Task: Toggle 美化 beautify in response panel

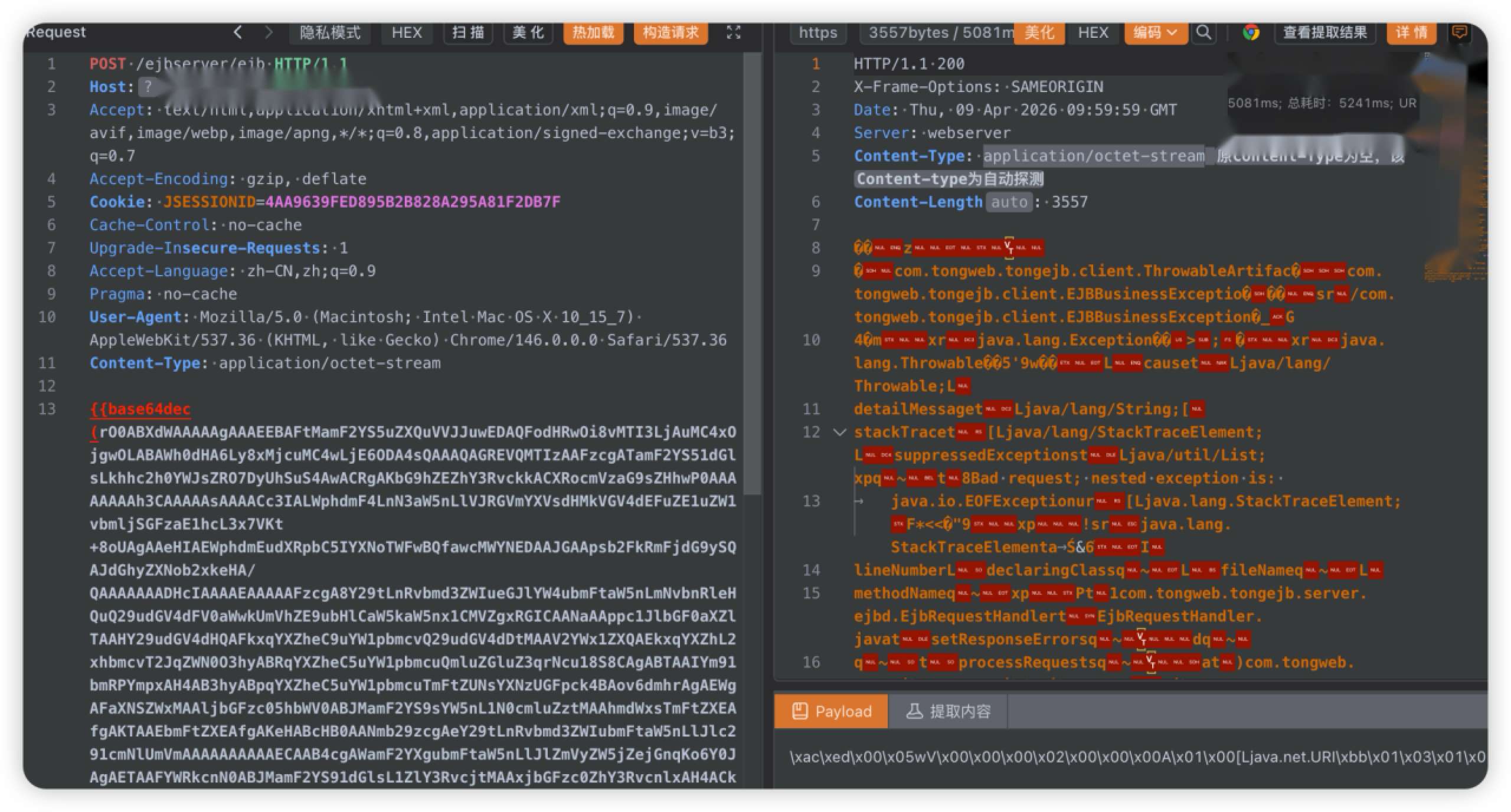Action: click(x=1039, y=32)
